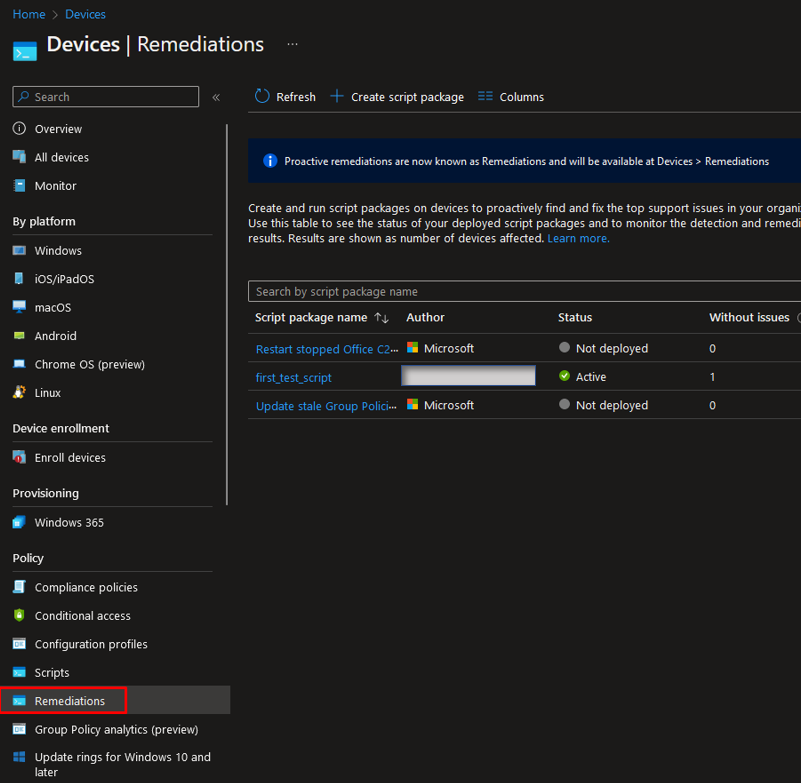Viewport: 801px width, 783px height.
Task: Click the Chrome OS (preview) icon
Action: pyautogui.click(x=19, y=364)
